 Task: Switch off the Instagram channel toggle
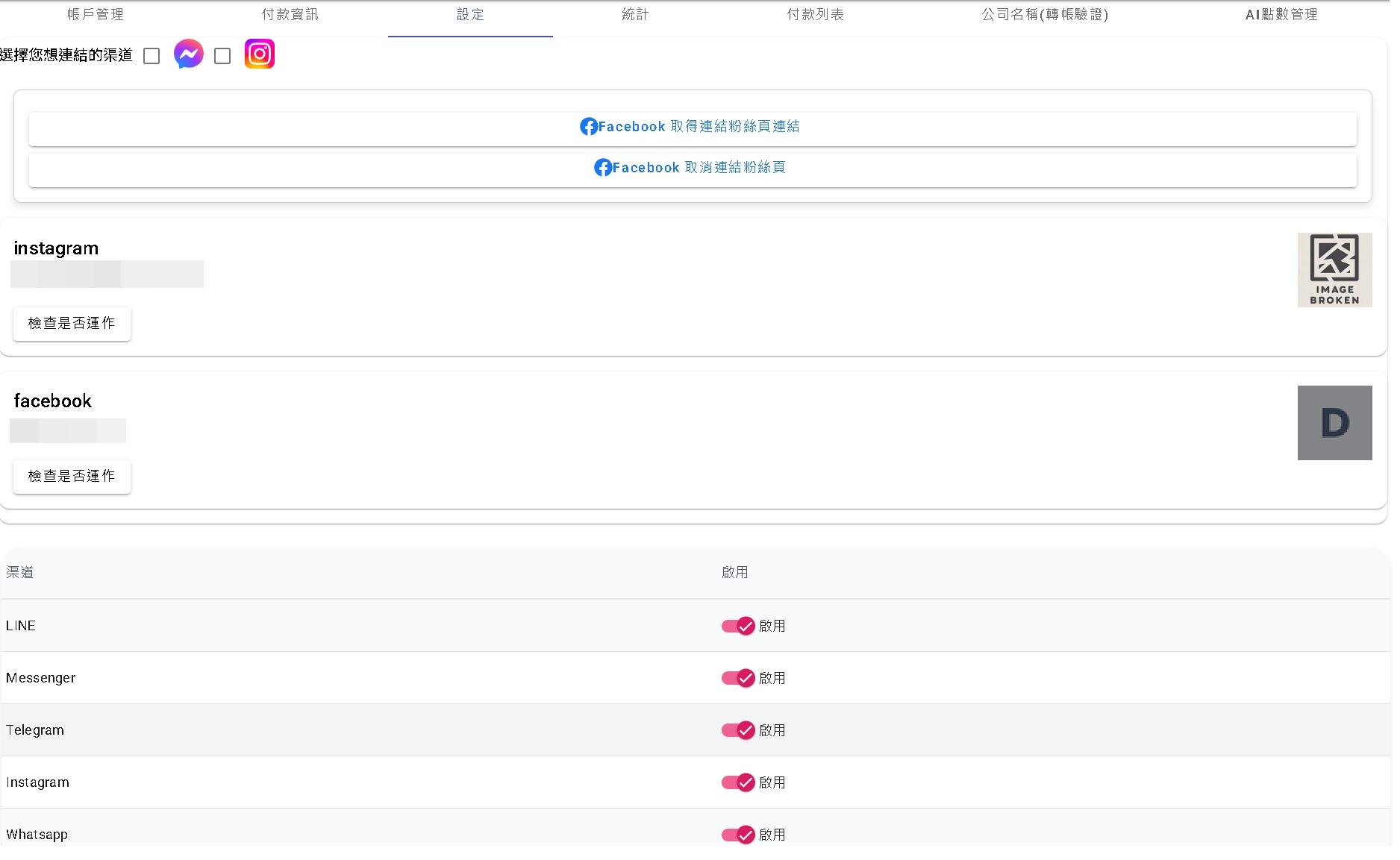pyautogui.click(x=737, y=782)
